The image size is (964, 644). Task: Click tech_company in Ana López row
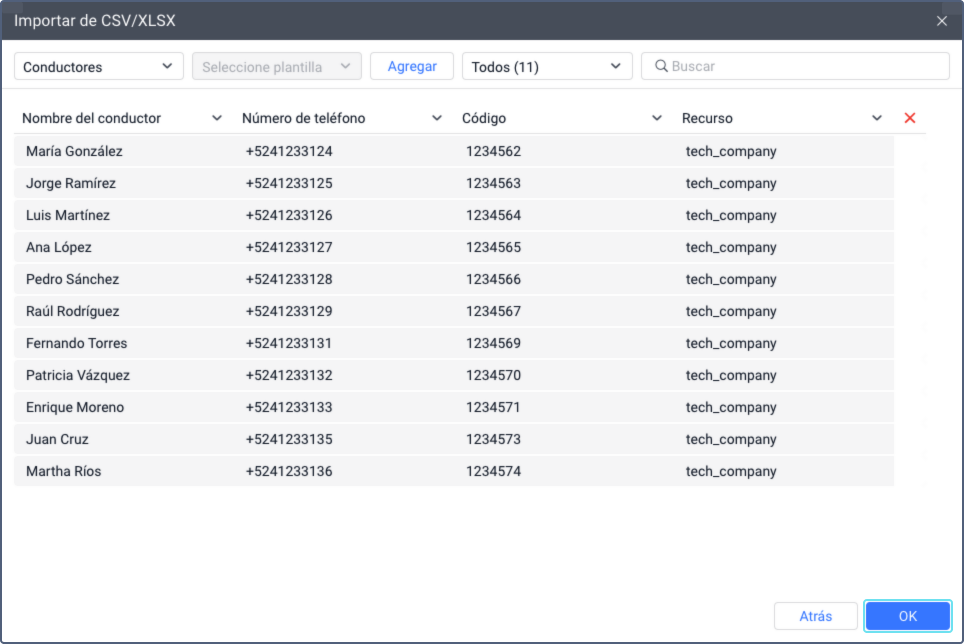(x=731, y=247)
